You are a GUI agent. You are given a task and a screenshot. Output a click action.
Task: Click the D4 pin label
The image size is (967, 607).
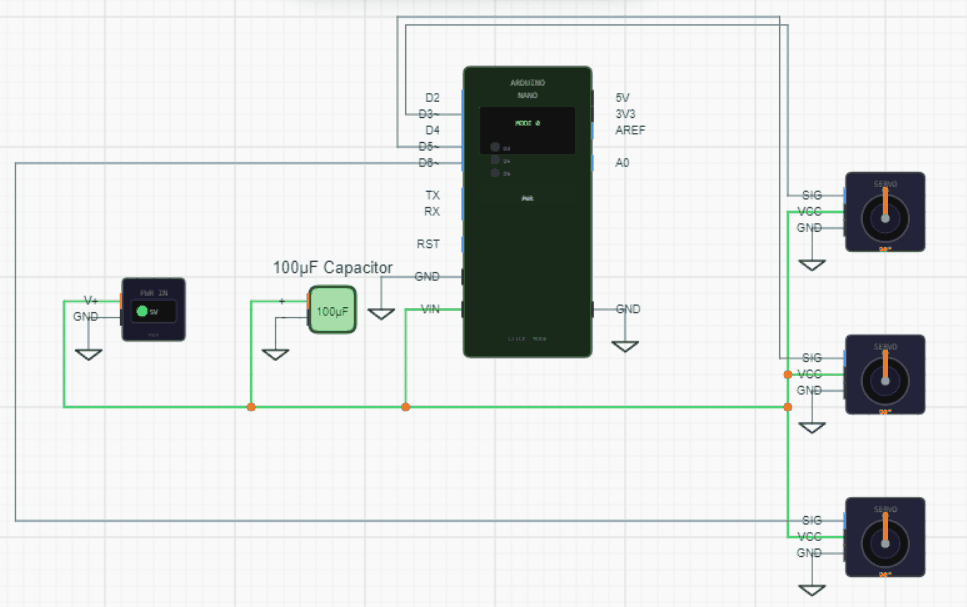point(432,130)
